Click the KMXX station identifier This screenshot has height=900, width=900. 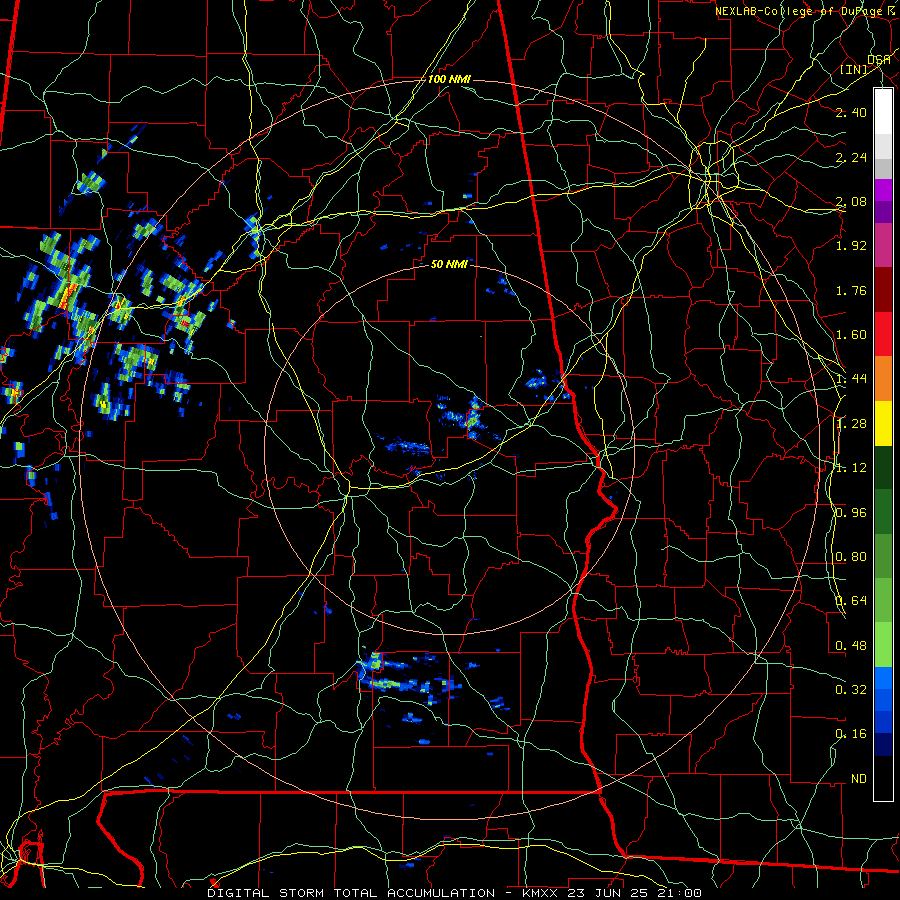tap(541, 893)
